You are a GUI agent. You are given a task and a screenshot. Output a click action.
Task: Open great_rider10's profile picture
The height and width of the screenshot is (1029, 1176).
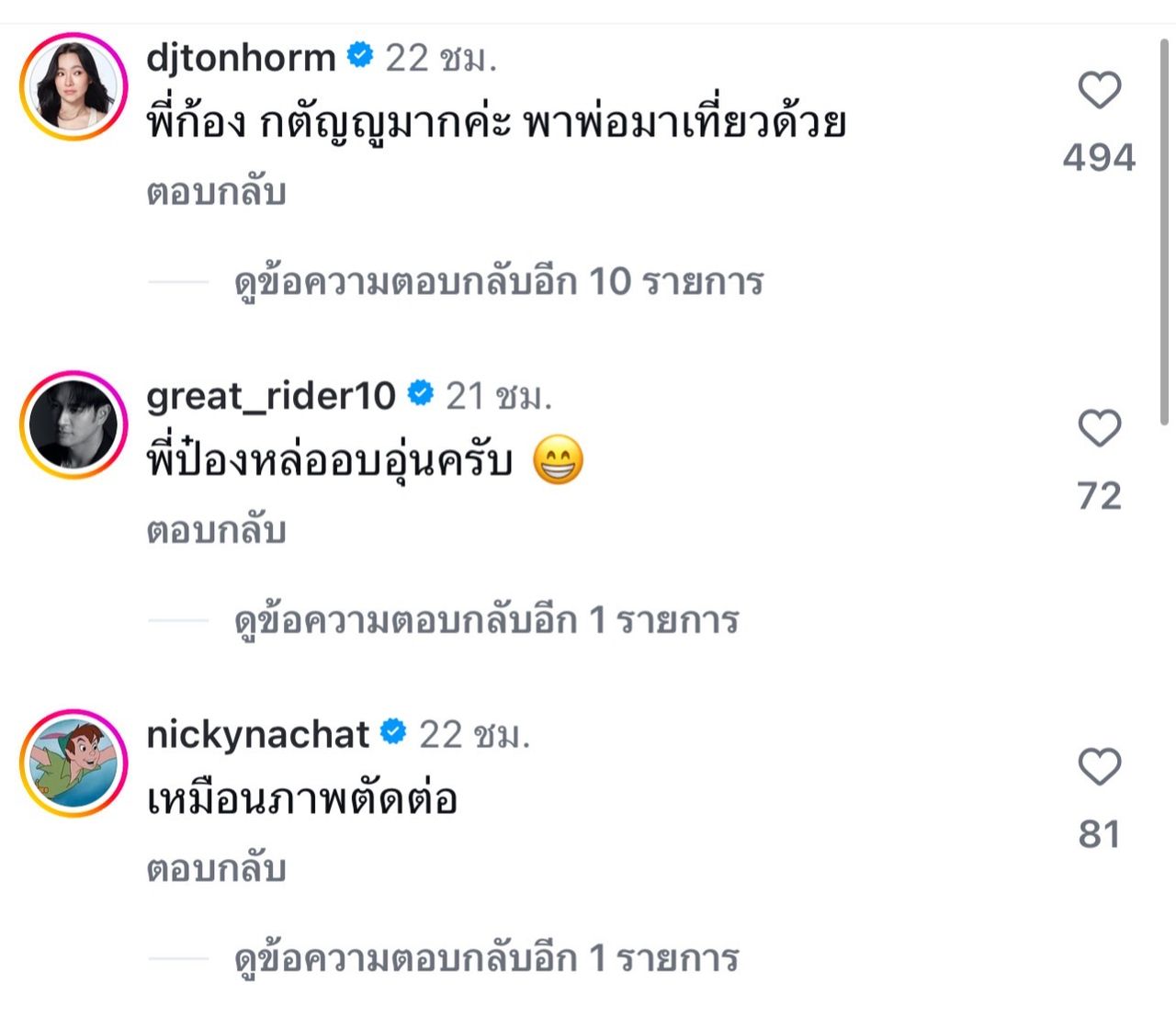pos(73,424)
